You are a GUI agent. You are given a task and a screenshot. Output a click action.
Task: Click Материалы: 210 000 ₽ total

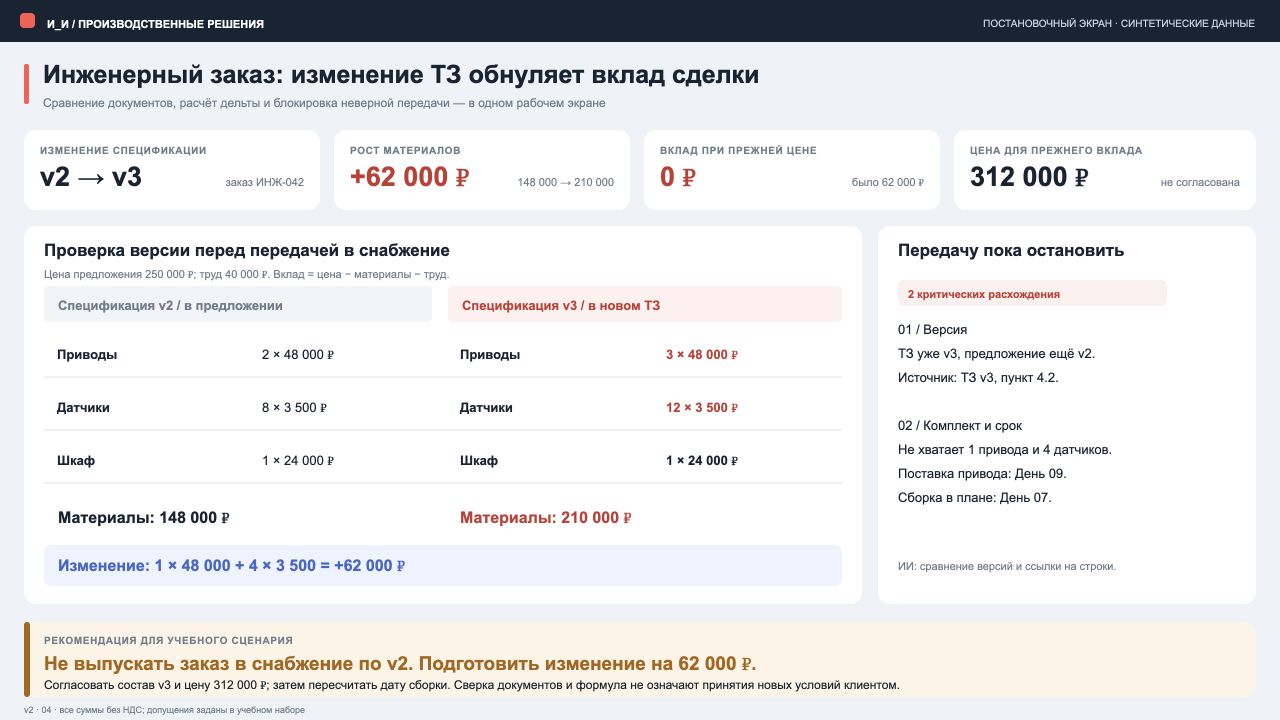click(546, 518)
